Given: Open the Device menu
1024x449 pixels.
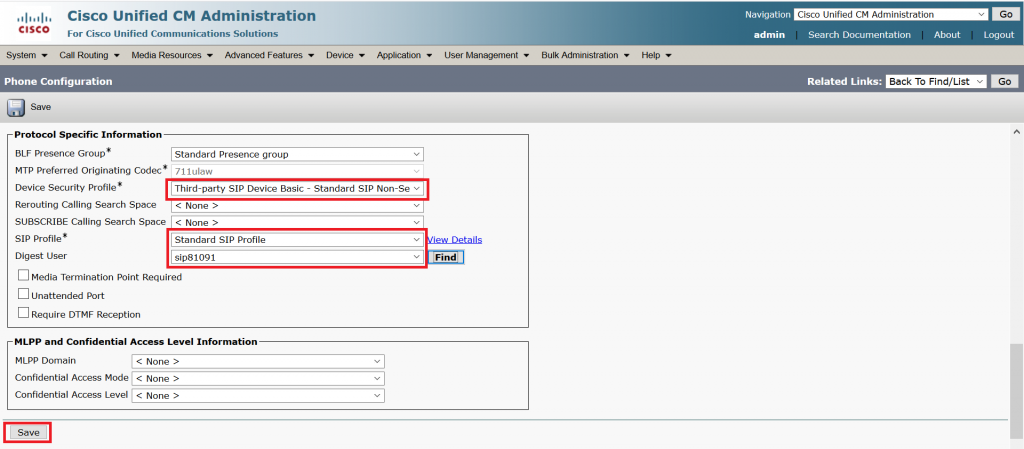Looking at the screenshot, I should click(344, 55).
